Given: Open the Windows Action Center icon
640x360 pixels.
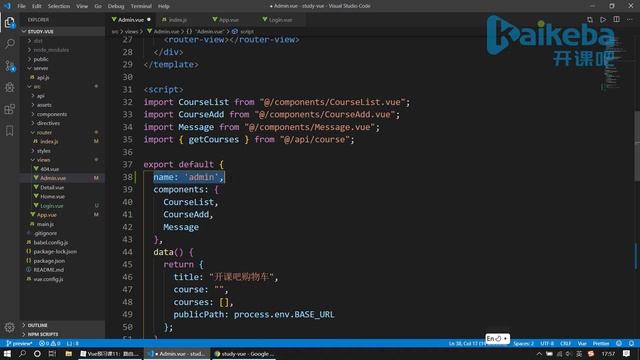Looking at the screenshot, I should coord(626,354).
